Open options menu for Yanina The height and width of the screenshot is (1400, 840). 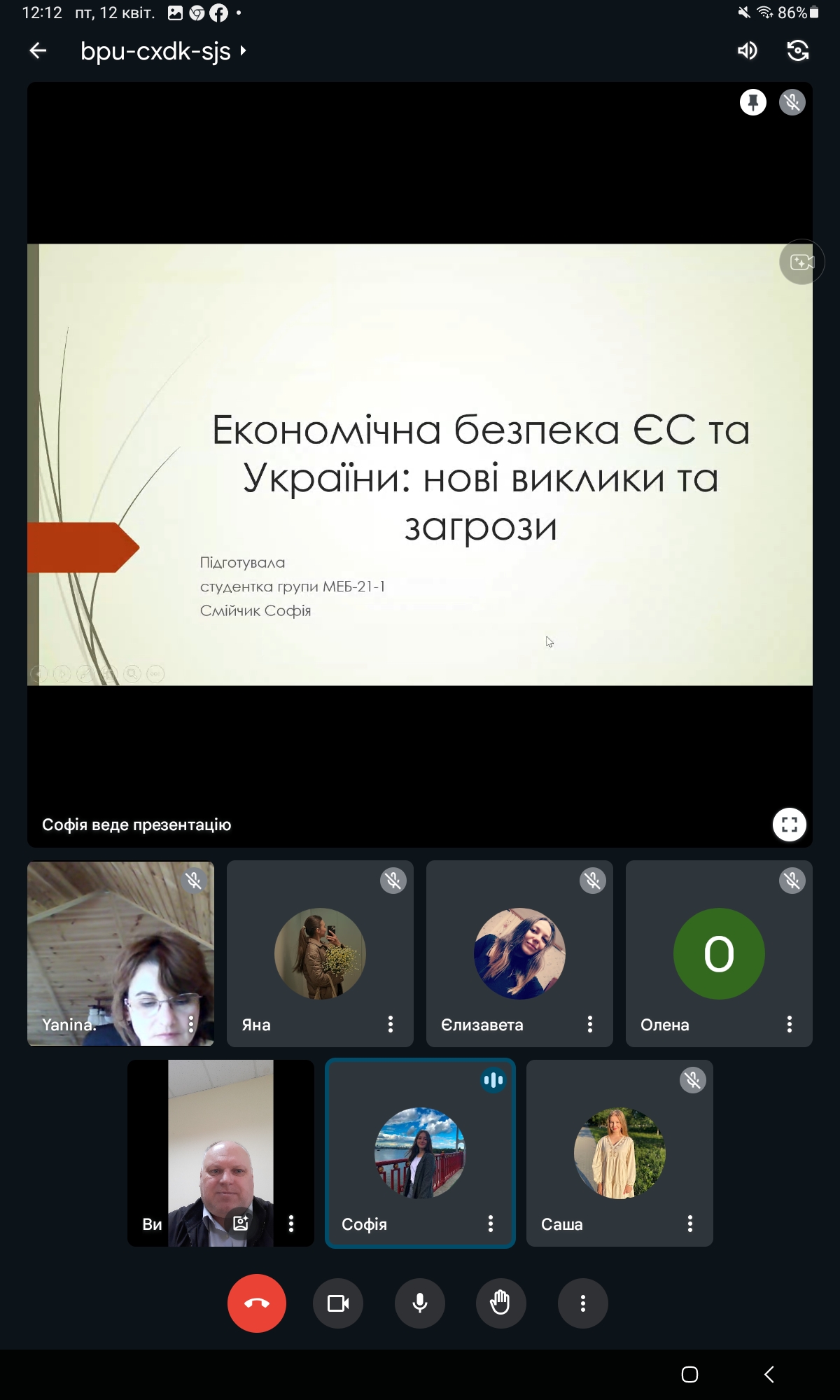pos(191,1024)
